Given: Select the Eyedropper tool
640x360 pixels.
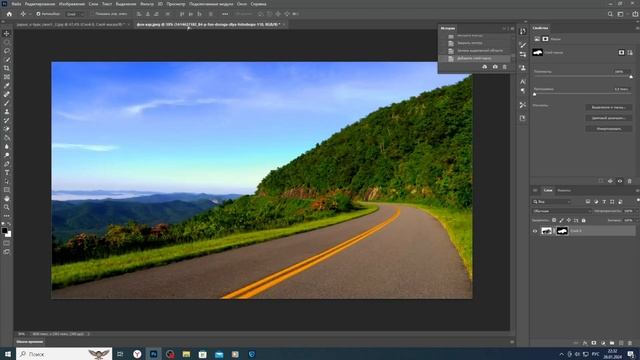Looking at the screenshot, I should [7, 86].
